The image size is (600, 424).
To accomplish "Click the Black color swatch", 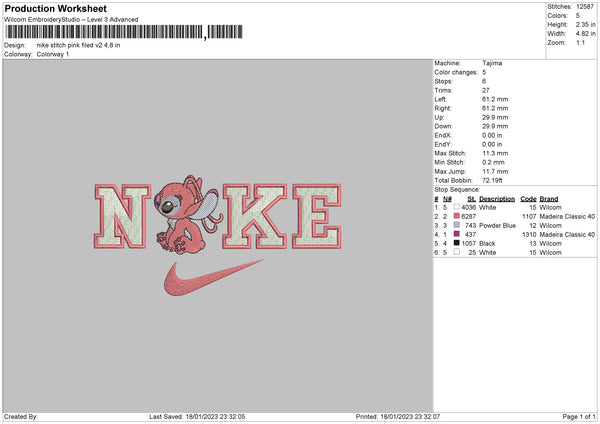I will (x=457, y=243).
